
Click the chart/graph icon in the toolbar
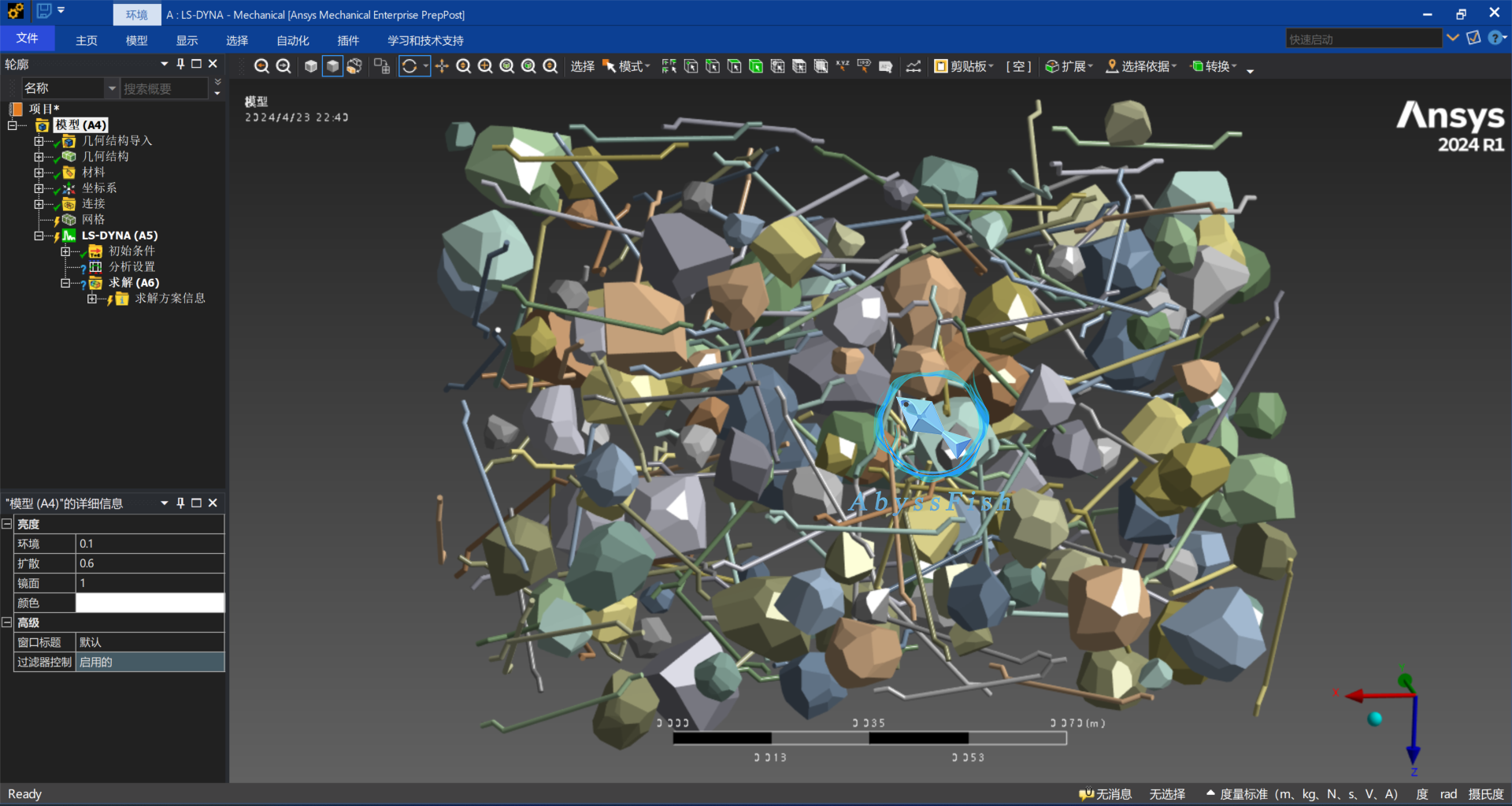pyautogui.click(x=913, y=66)
